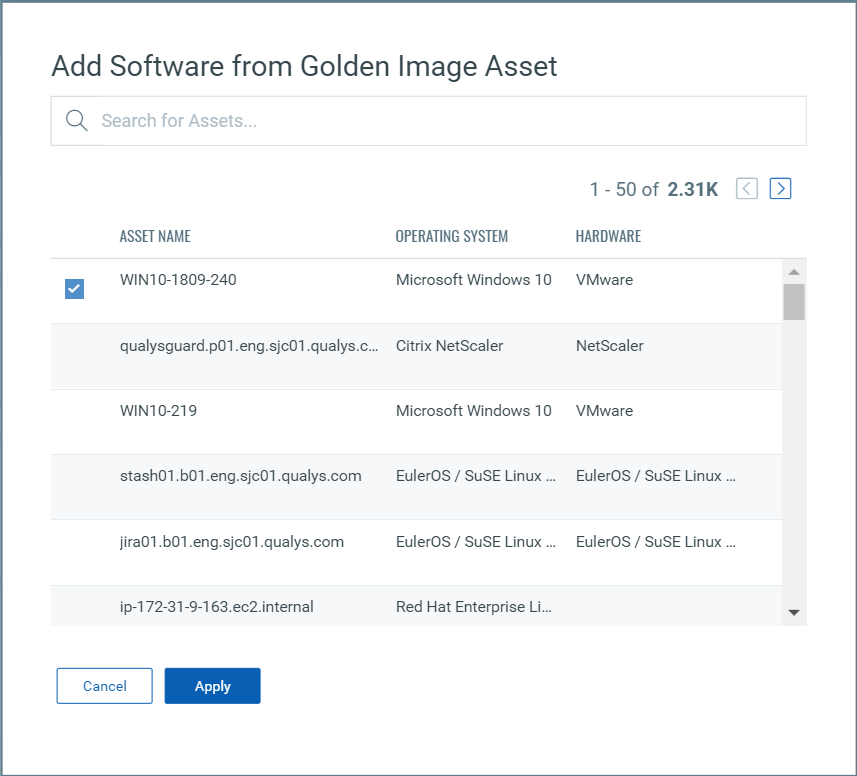The image size is (857, 776).
Task: Click scrollbar down arrow in asset list
Action: coord(794,613)
